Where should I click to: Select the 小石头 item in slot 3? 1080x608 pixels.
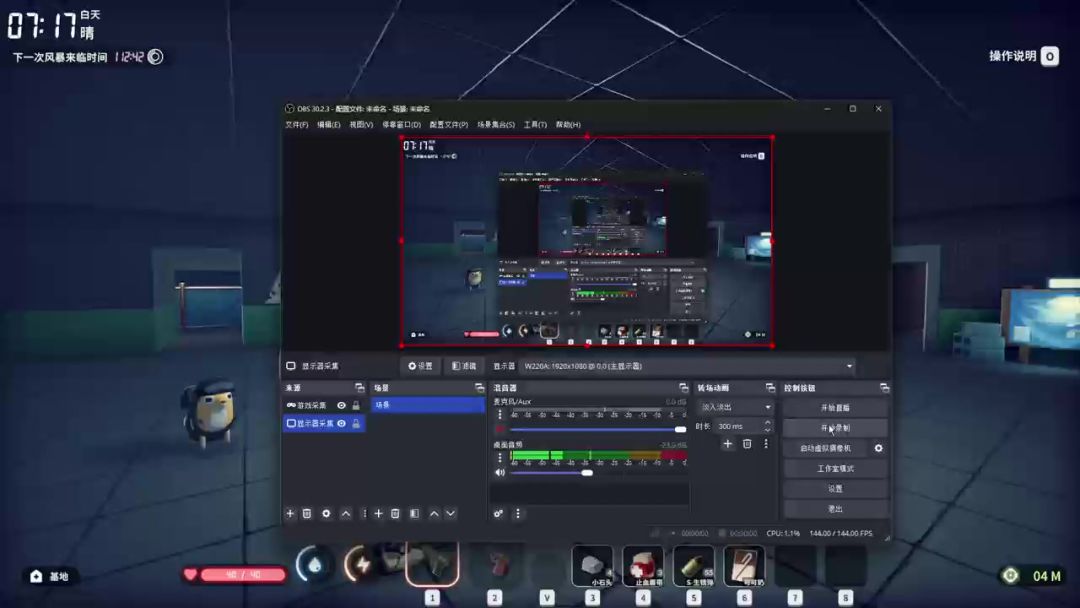592,566
